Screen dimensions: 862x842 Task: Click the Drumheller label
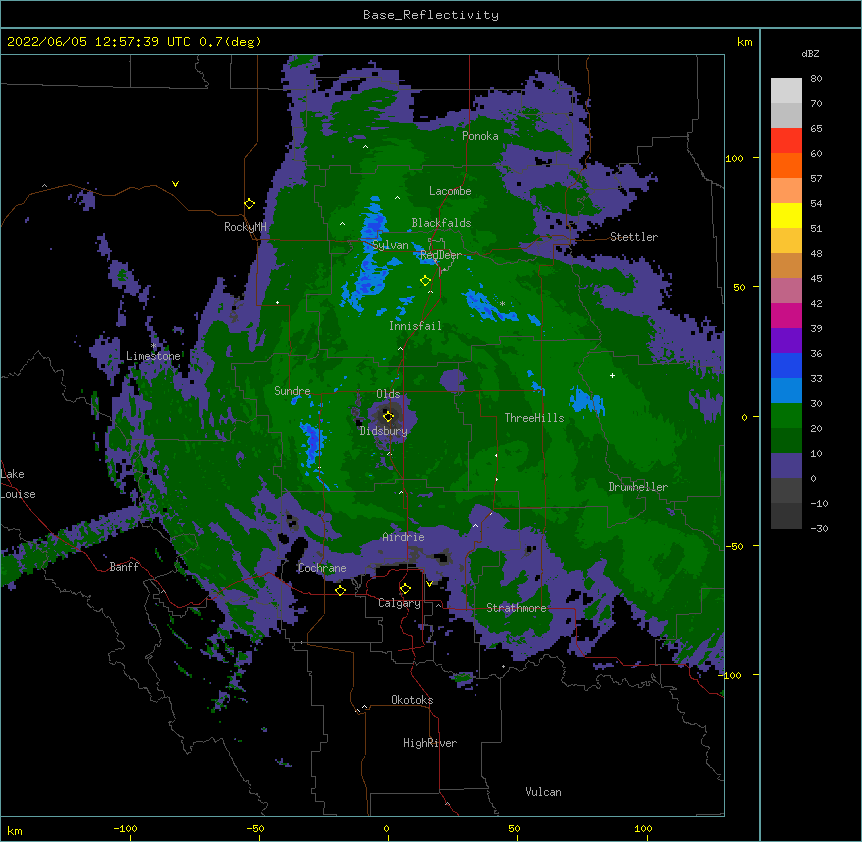click(638, 487)
